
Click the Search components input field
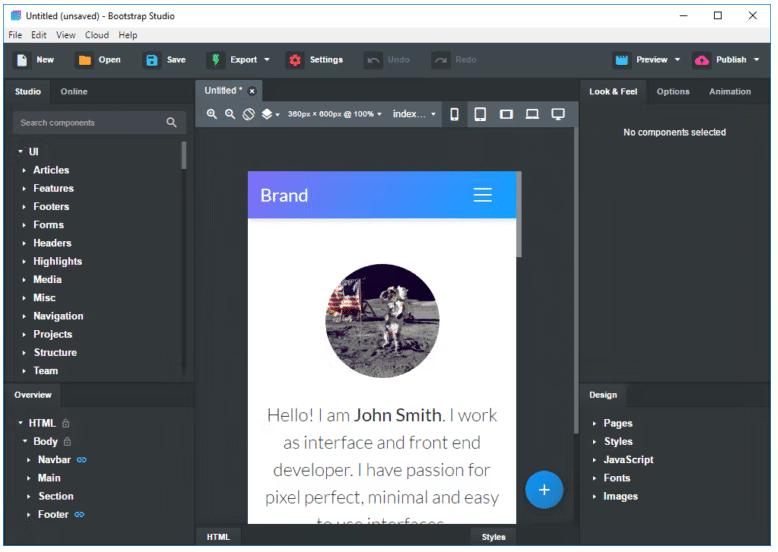pyautogui.click(x=88, y=122)
